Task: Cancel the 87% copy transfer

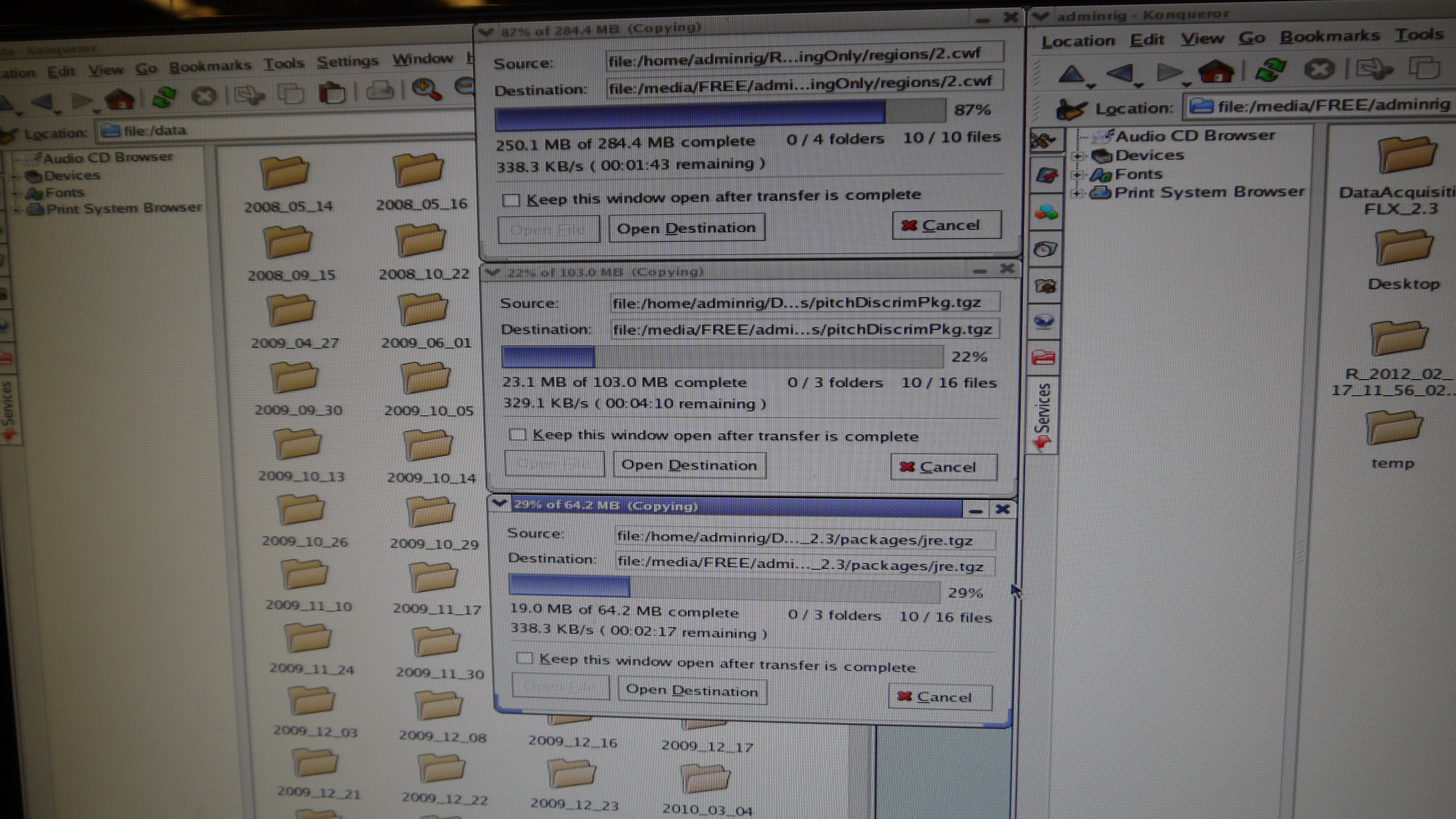Action: pyautogui.click(x=947, y=225)
